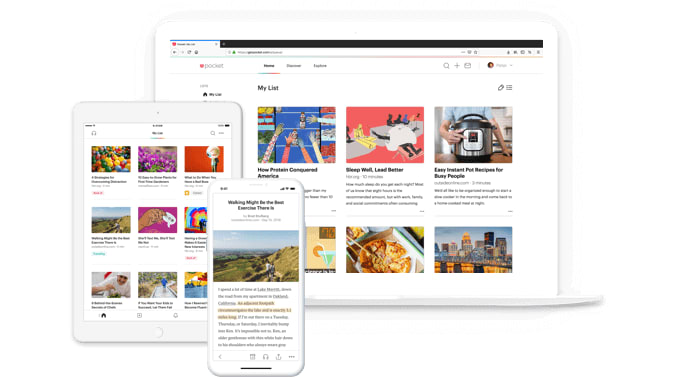
Task: Tap the chef in Santa hat thumbnail on tablet
Action: click(111, 285)
